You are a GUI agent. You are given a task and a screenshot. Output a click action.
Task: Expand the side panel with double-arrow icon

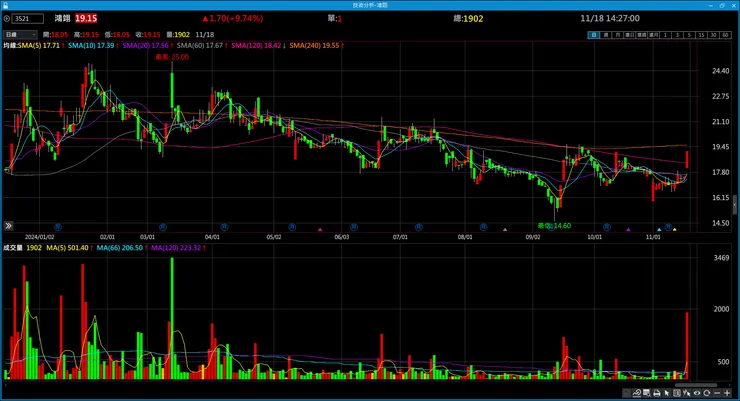pos(8,226)
